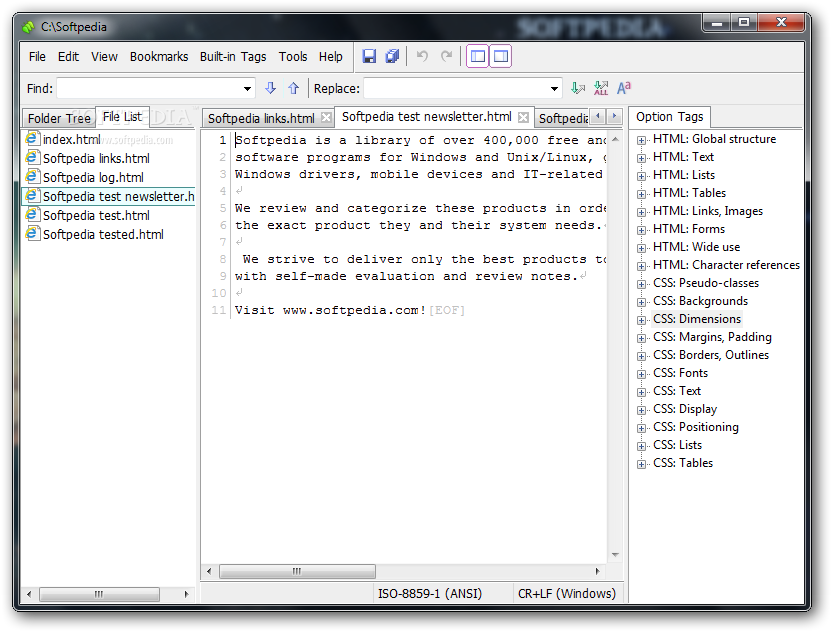
Task: Open the Find field dropdown arrow
Action: pos(247,89)
